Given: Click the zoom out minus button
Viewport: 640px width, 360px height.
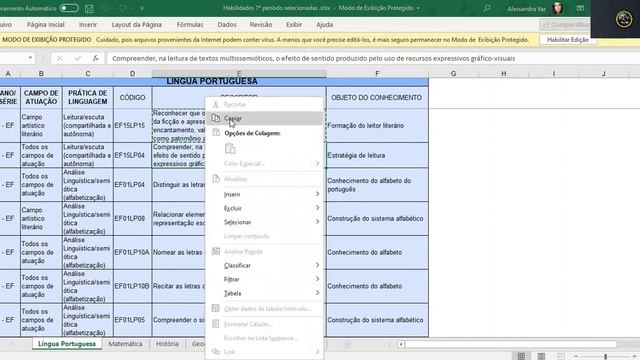Looking at the screenshot, I should pyautogui.click(x=576, y=356).
